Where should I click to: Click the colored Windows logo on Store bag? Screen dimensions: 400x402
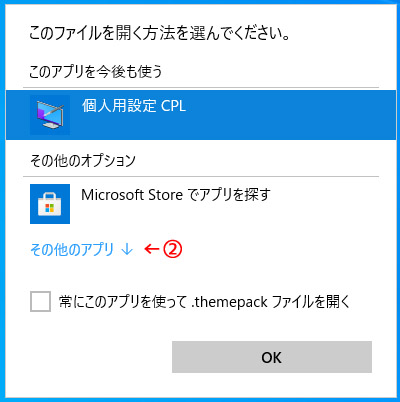tap(50, 208)
